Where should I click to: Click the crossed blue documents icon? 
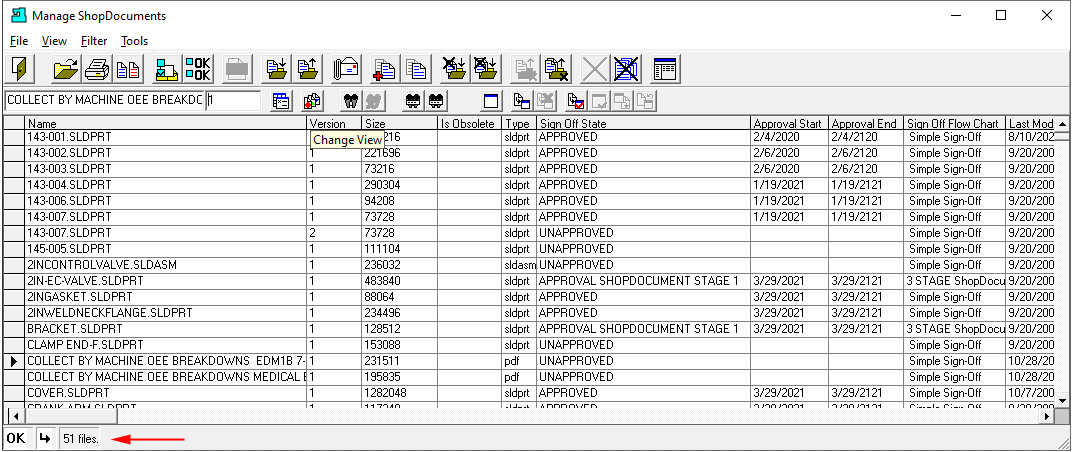[x=625, y=68]
